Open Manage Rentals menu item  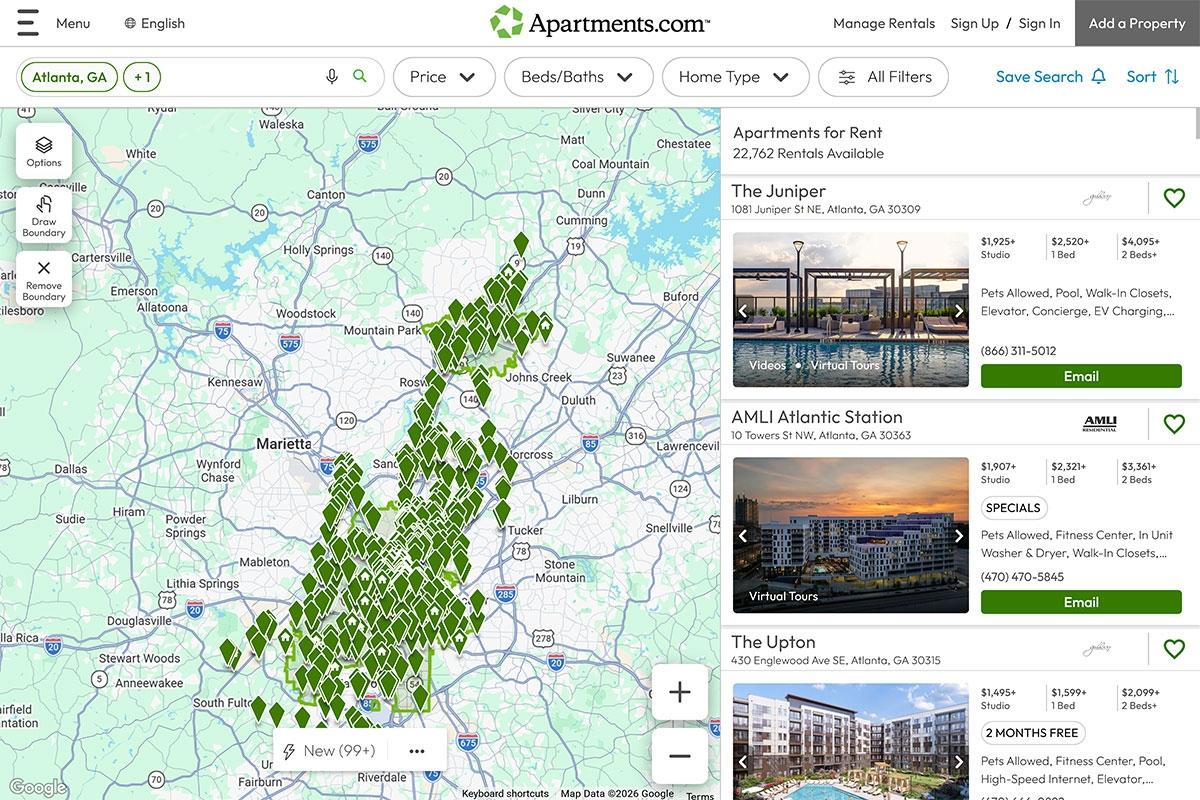click(884, 22)
